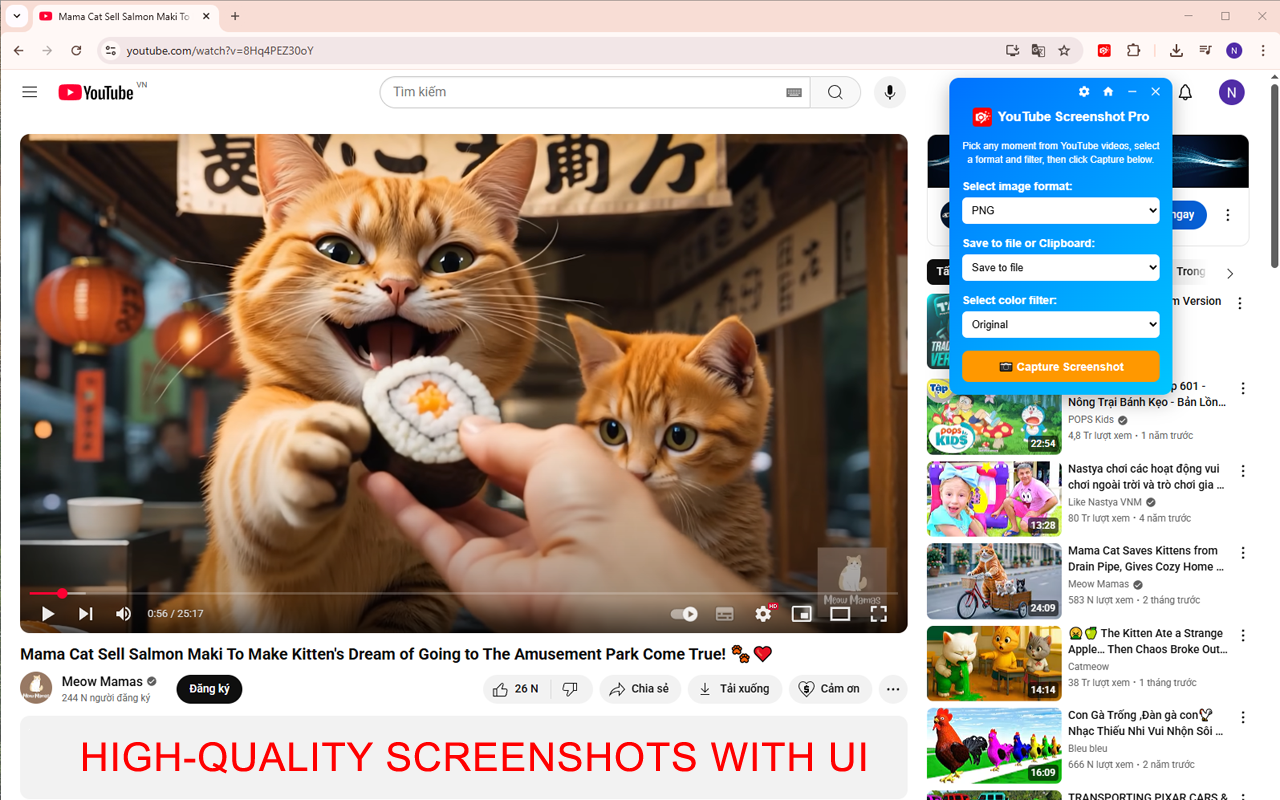Click the Cảm ơn thanks button
This screenshot has height=800, width=1280.
(830, 689)
